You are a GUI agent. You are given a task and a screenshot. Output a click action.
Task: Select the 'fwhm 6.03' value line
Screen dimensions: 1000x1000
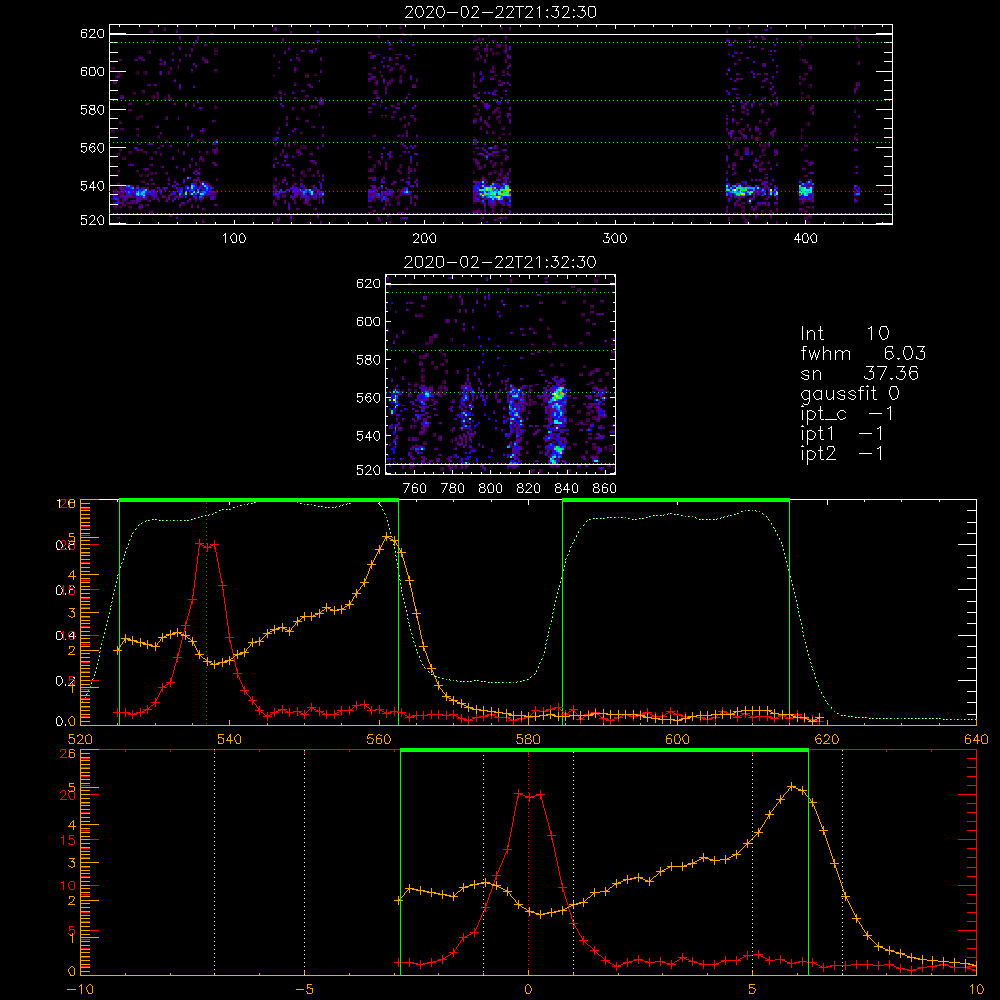click(x=862, y=353)
